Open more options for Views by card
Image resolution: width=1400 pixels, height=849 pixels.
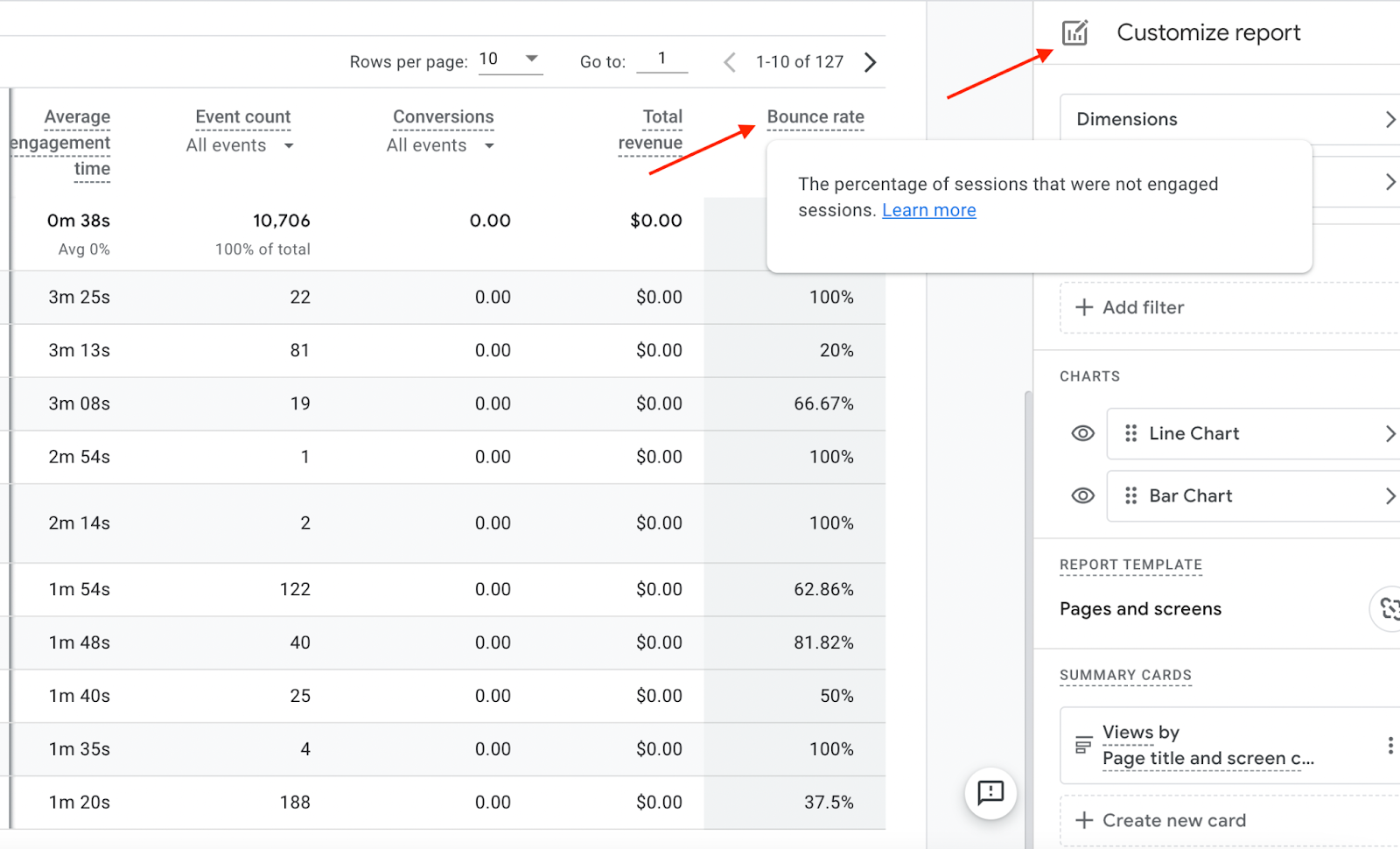[1389, 746]
